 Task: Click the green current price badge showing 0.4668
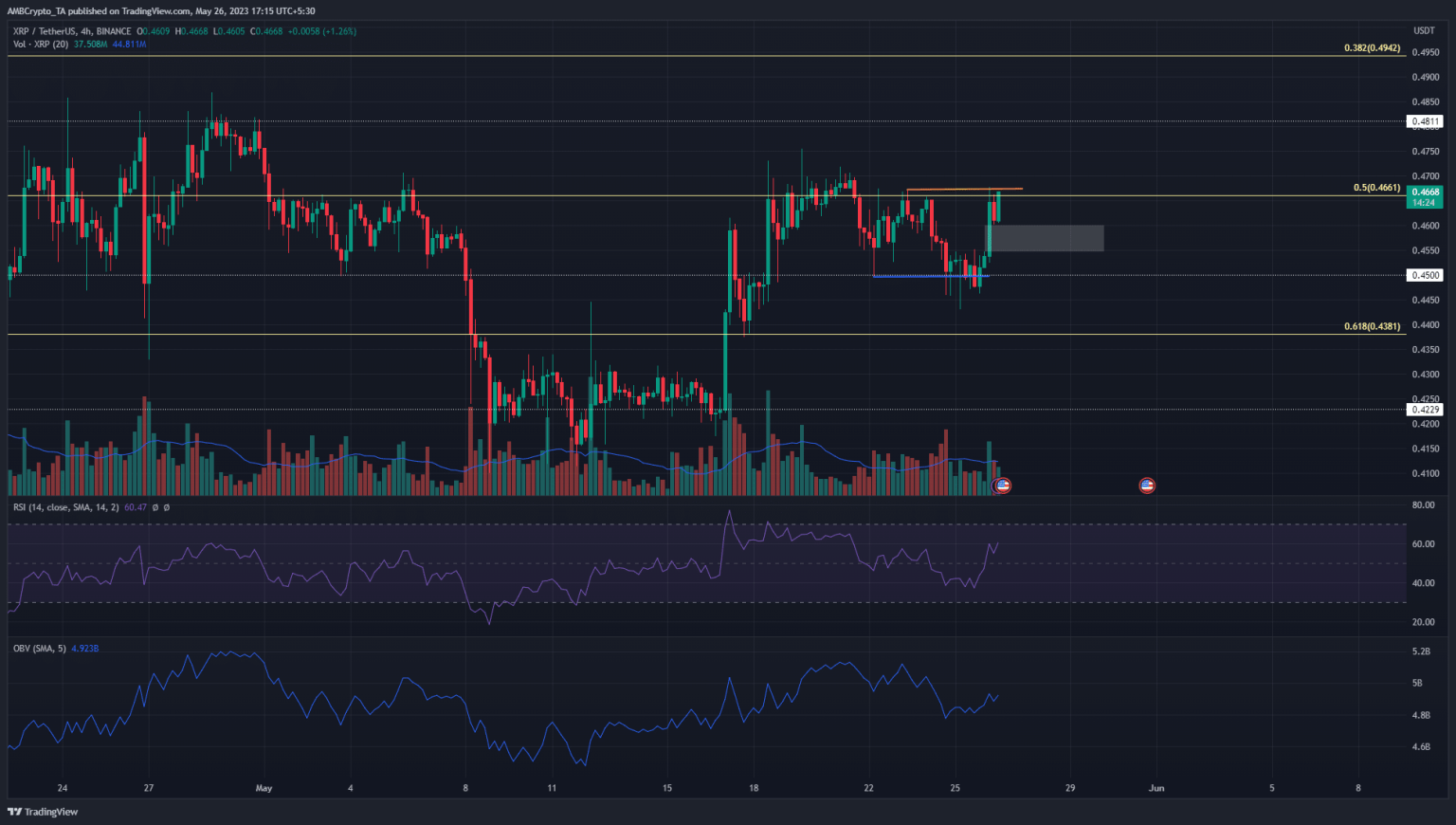(1424, 192)
